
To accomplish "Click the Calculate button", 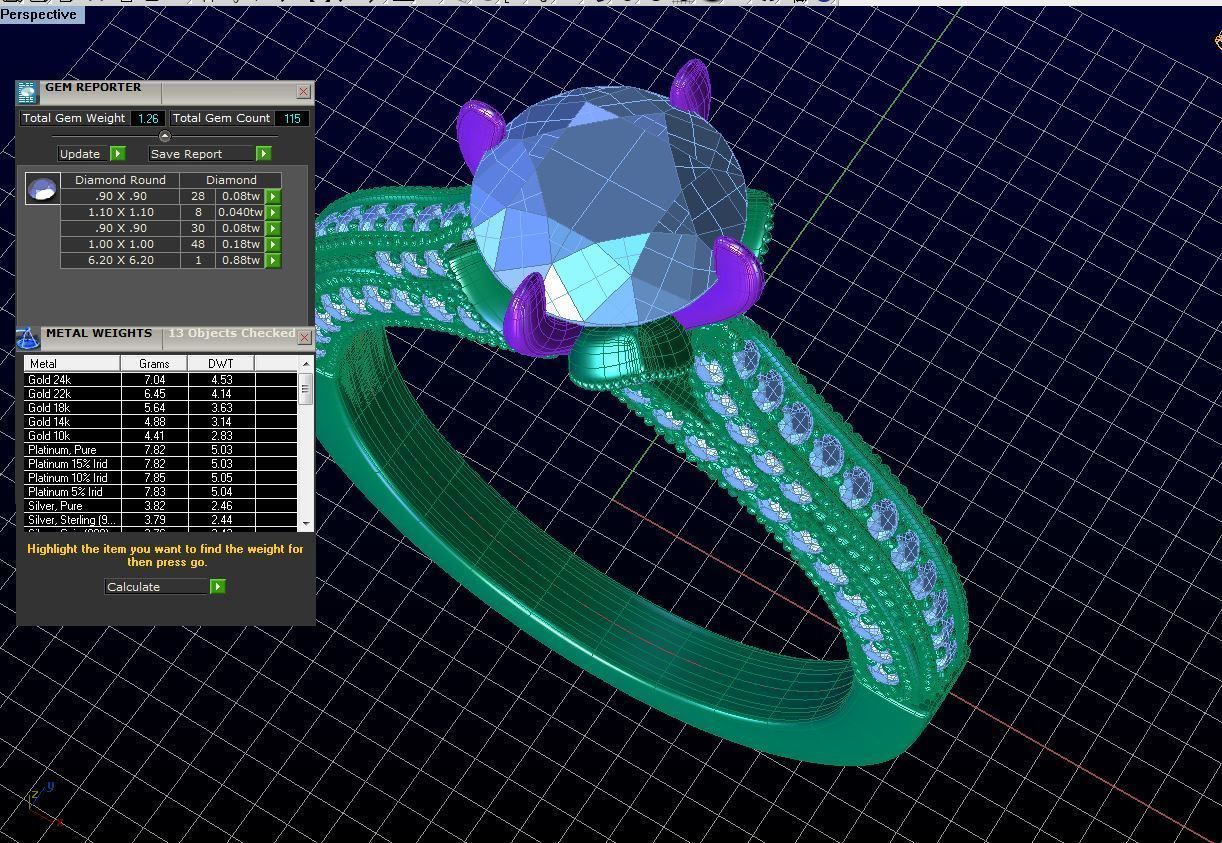I will 157,587.
